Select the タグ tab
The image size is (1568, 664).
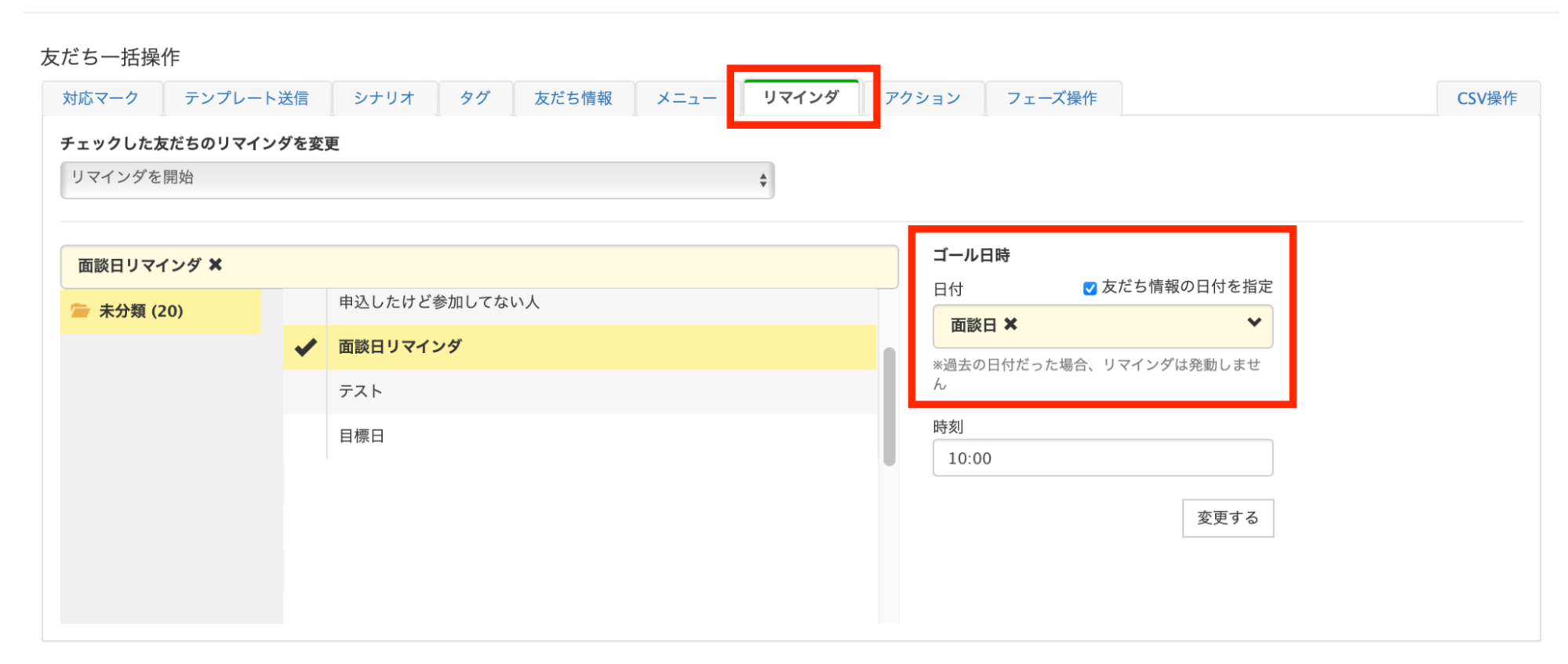click(475, 99)
